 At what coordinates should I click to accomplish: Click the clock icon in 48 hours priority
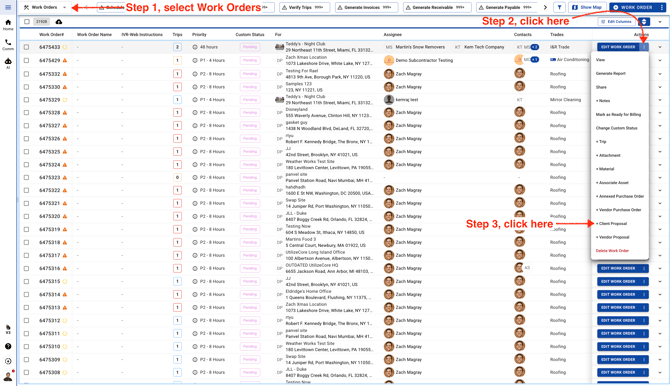(195, 47)
